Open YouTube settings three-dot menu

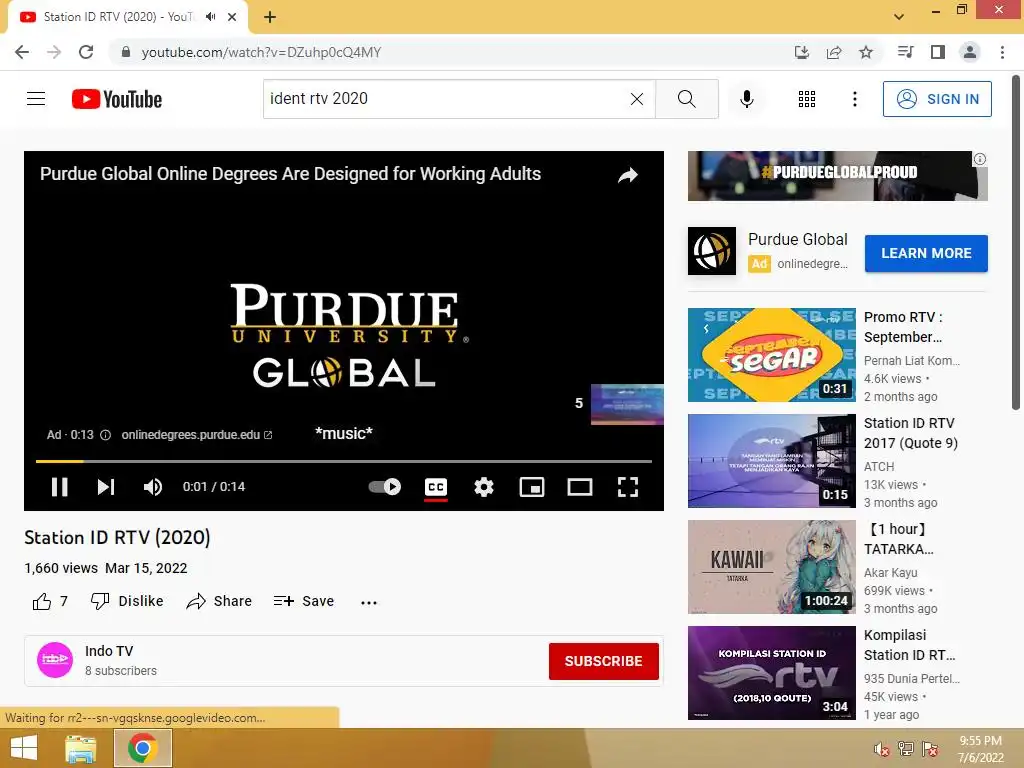854,99
